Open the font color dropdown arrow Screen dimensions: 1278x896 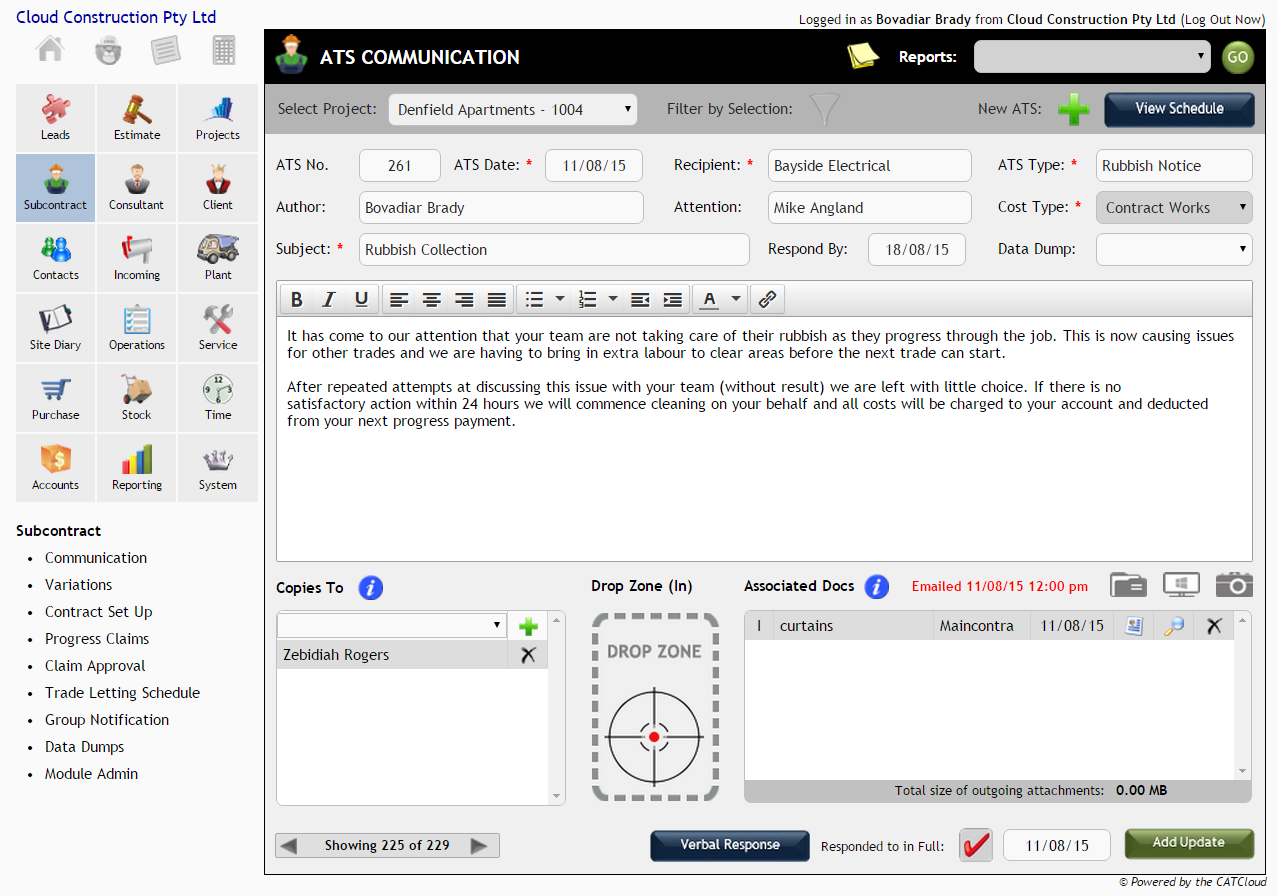(733, 298)
